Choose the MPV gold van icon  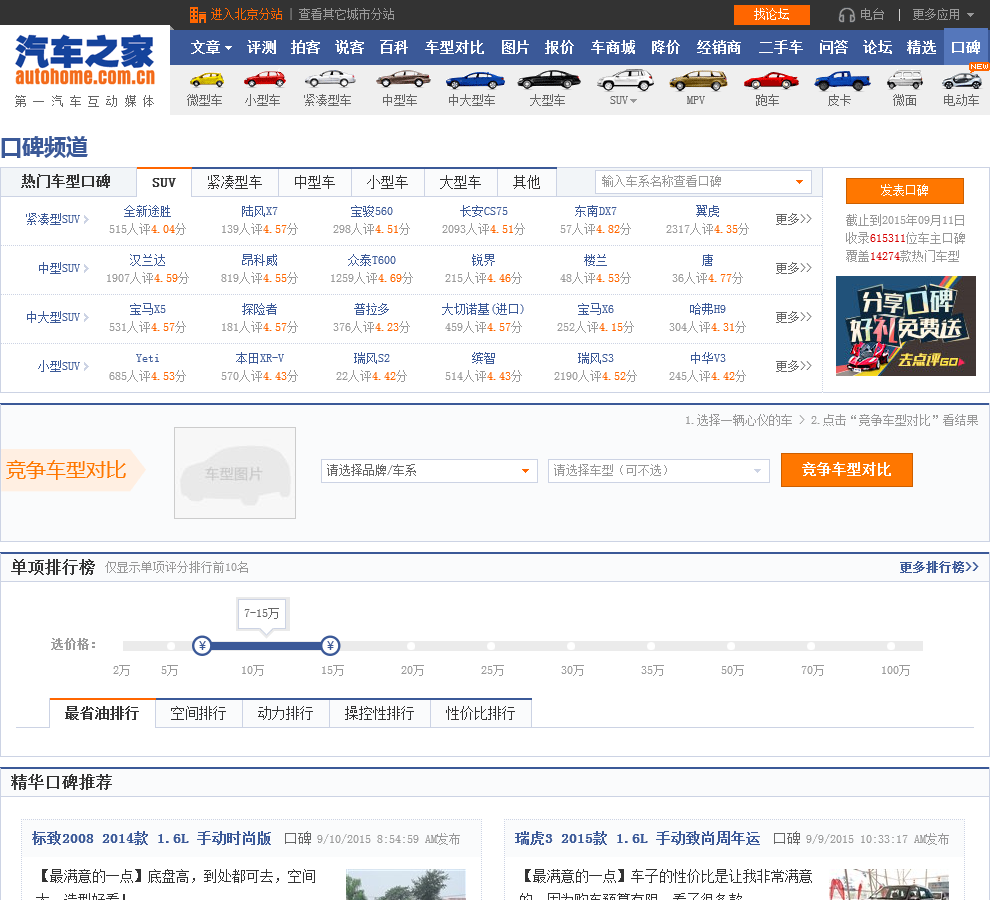698,80
